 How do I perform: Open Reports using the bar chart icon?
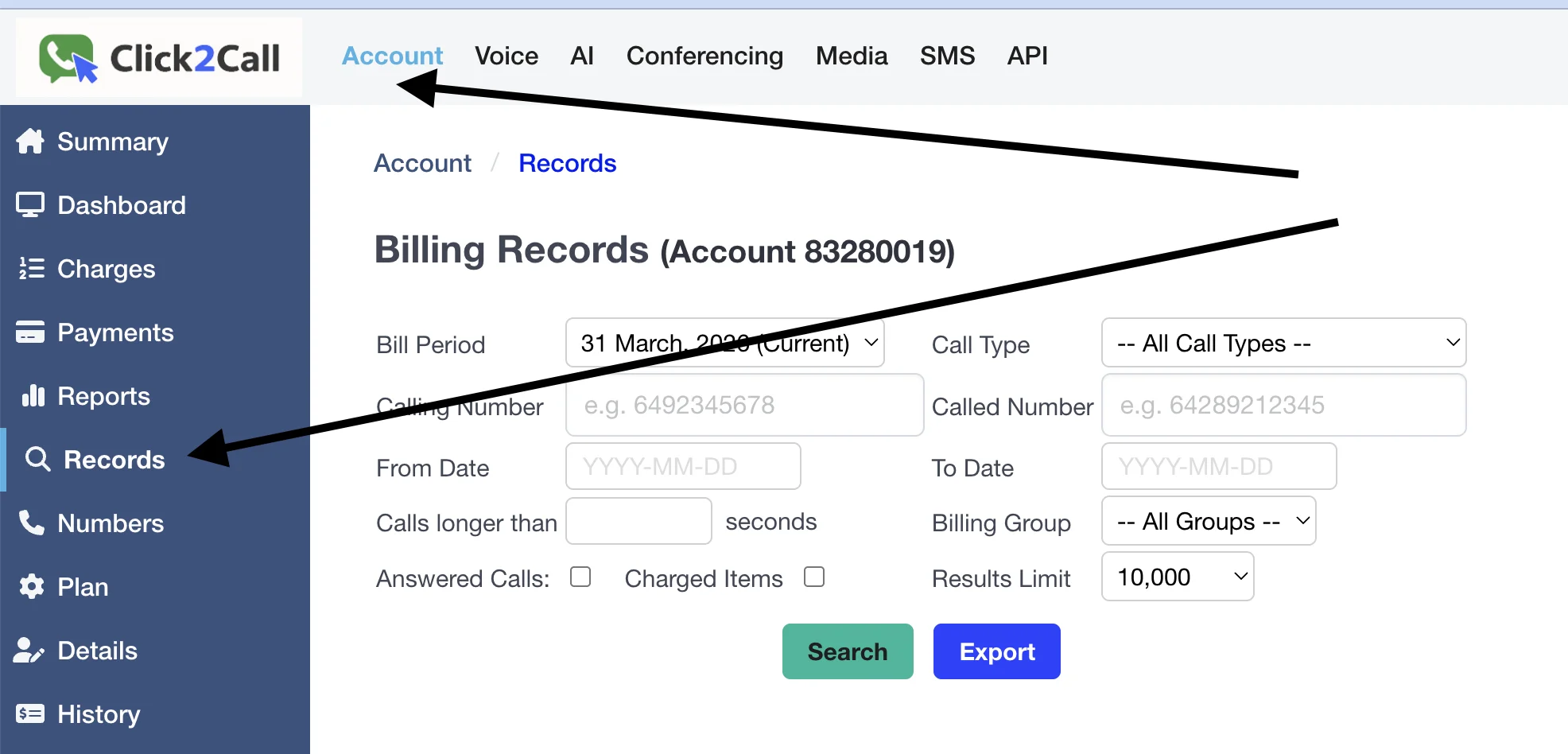click(x=30, y=395)
